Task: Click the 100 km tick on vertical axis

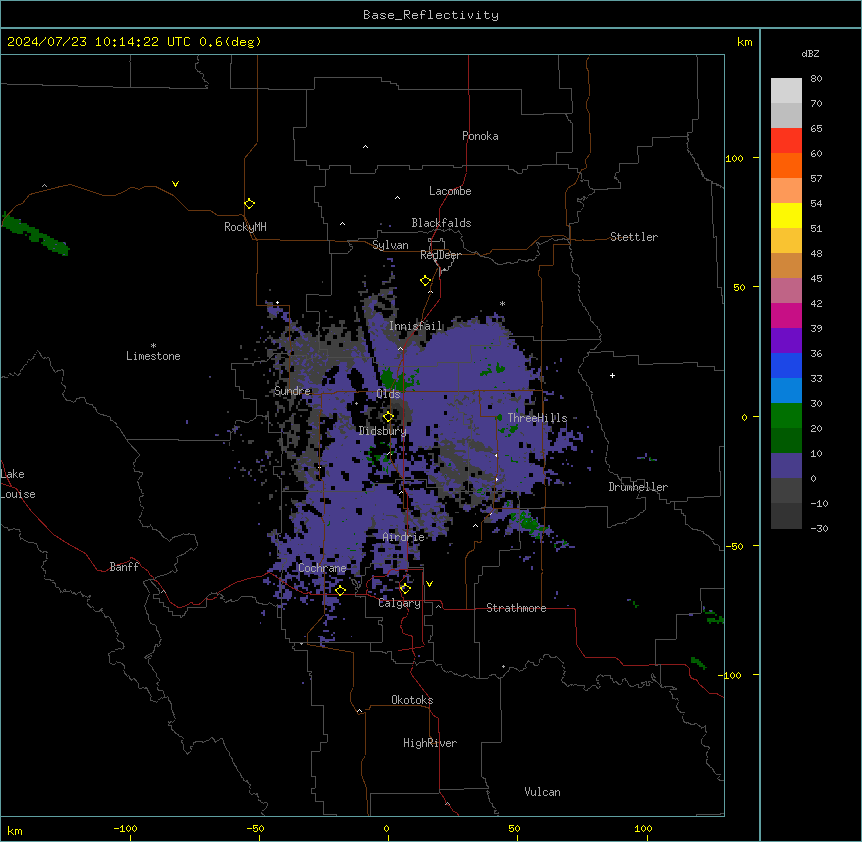Action: coord(734,158)
